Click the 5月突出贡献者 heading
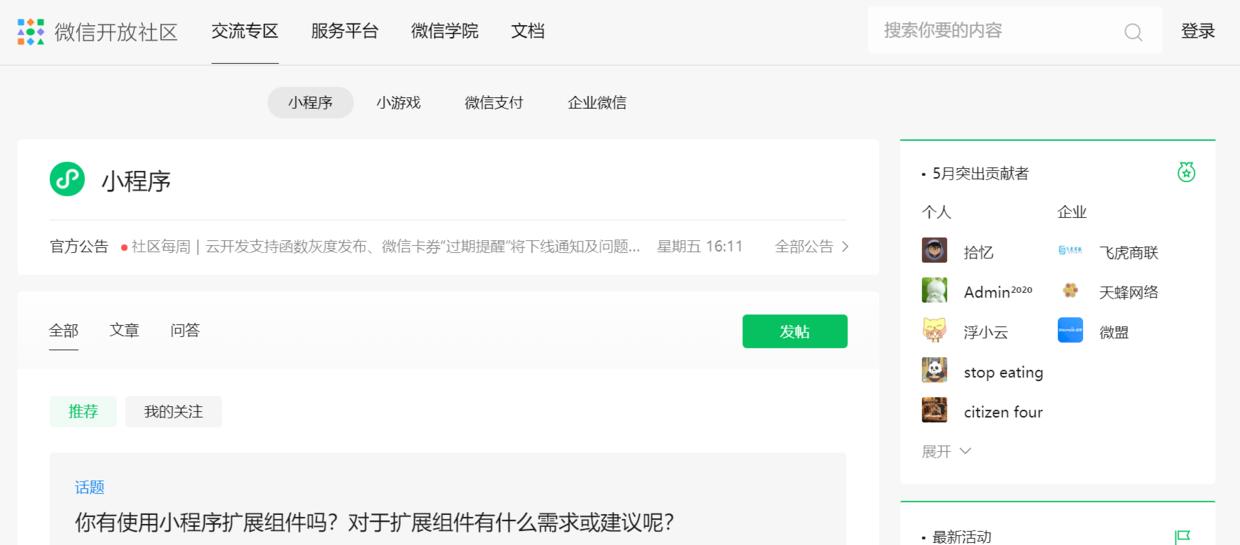This screenshot has height=545, width=1240. pyautogui.click(x=980, y=173)
